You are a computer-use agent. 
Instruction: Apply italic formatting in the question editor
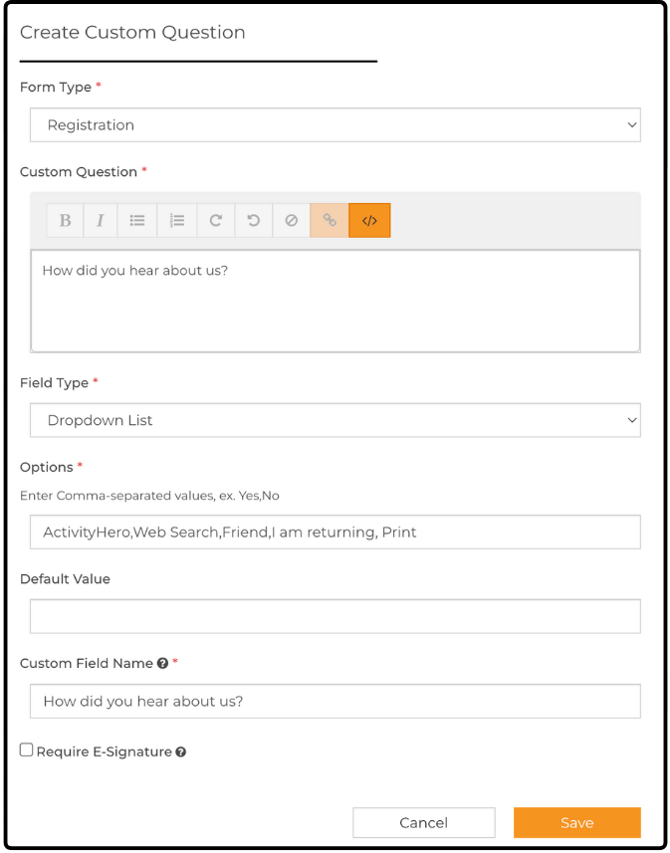[x=100, y=220]
